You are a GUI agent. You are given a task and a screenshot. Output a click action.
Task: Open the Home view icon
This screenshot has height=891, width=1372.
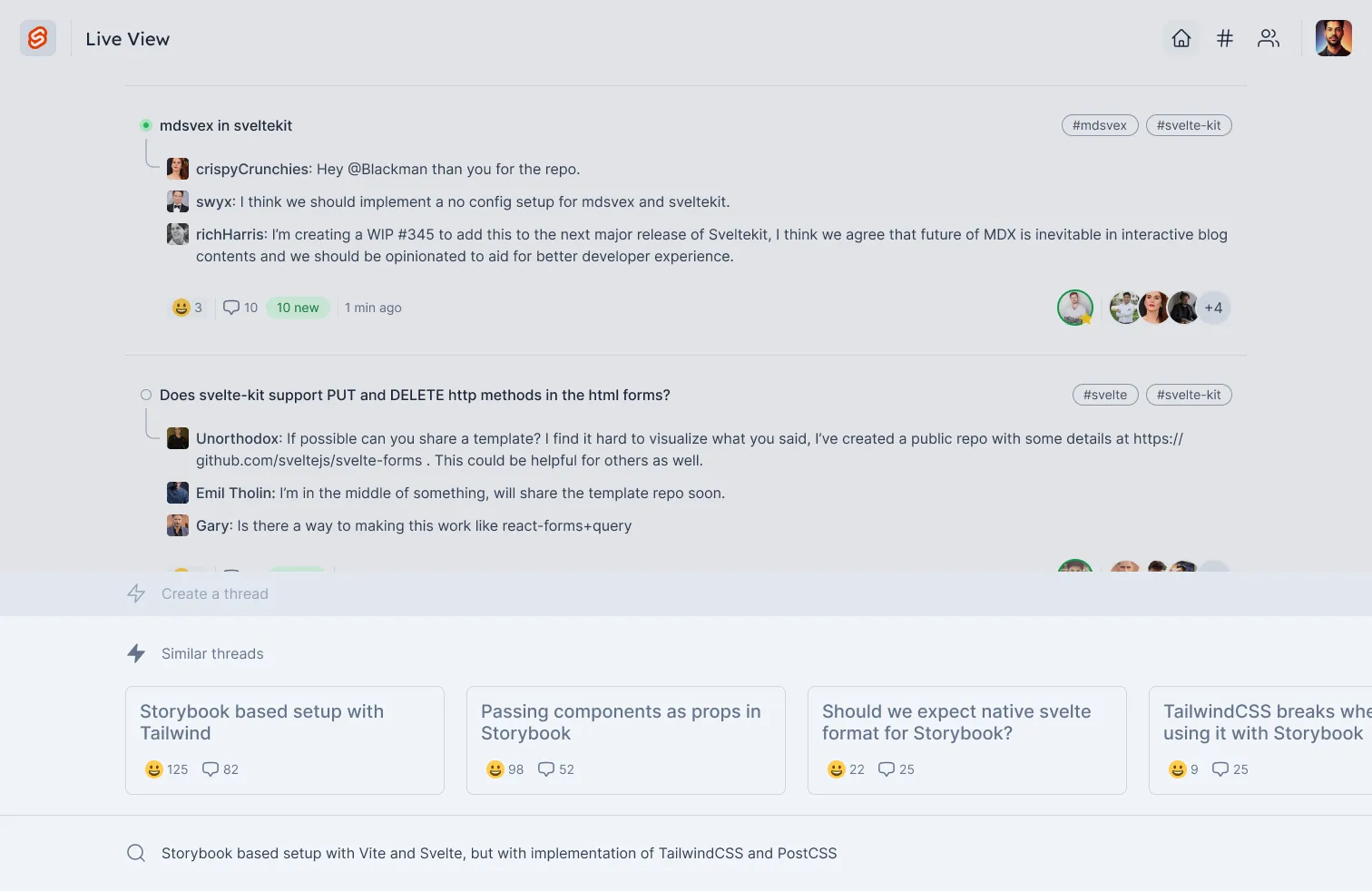tap(1181, 38)
